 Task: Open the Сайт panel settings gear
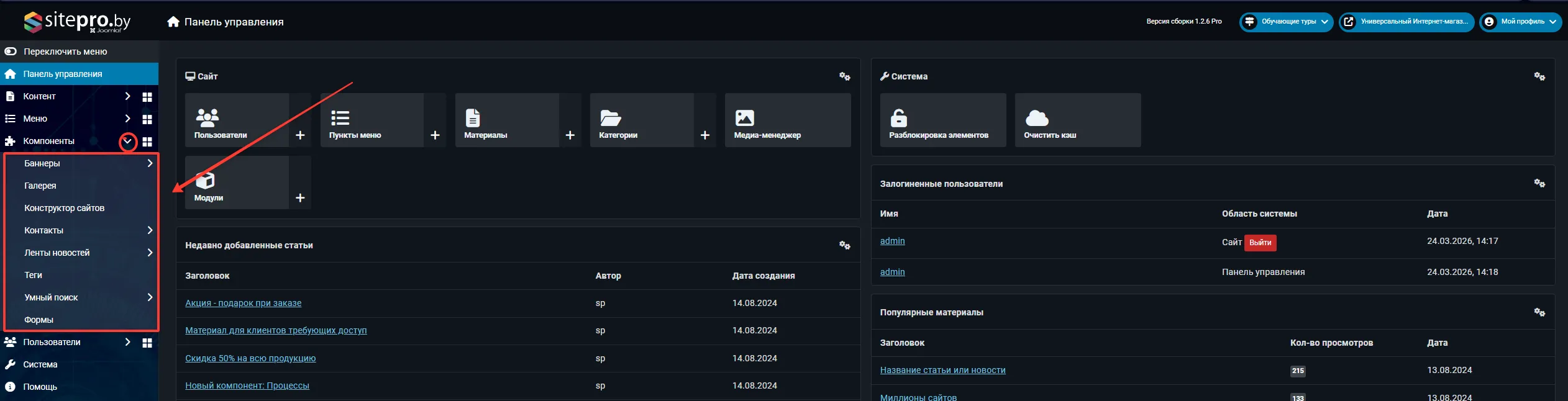coord(844,76)
